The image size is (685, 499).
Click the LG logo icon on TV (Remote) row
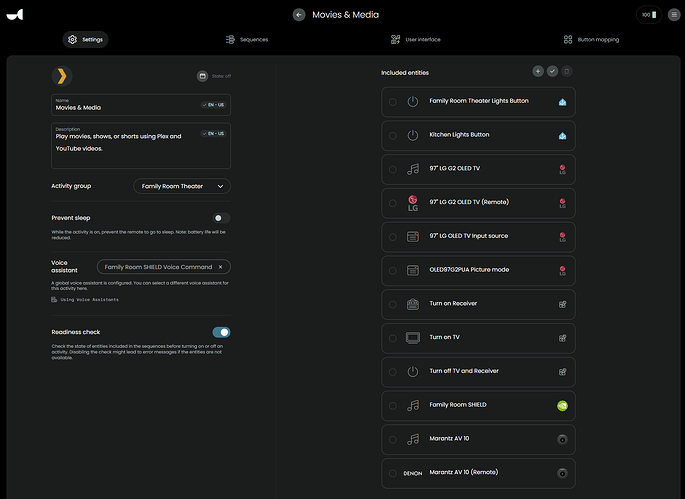(x=413, y=203)
